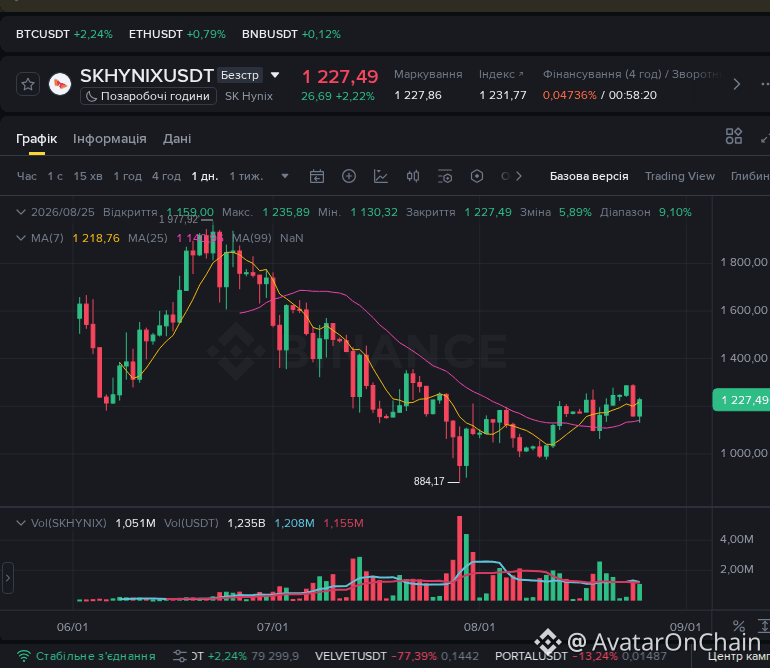Viewport: 770px width, 668px height.
Task: Click VELVETUSDT in bottom ticker bar
Action: (x=351, y=656)
